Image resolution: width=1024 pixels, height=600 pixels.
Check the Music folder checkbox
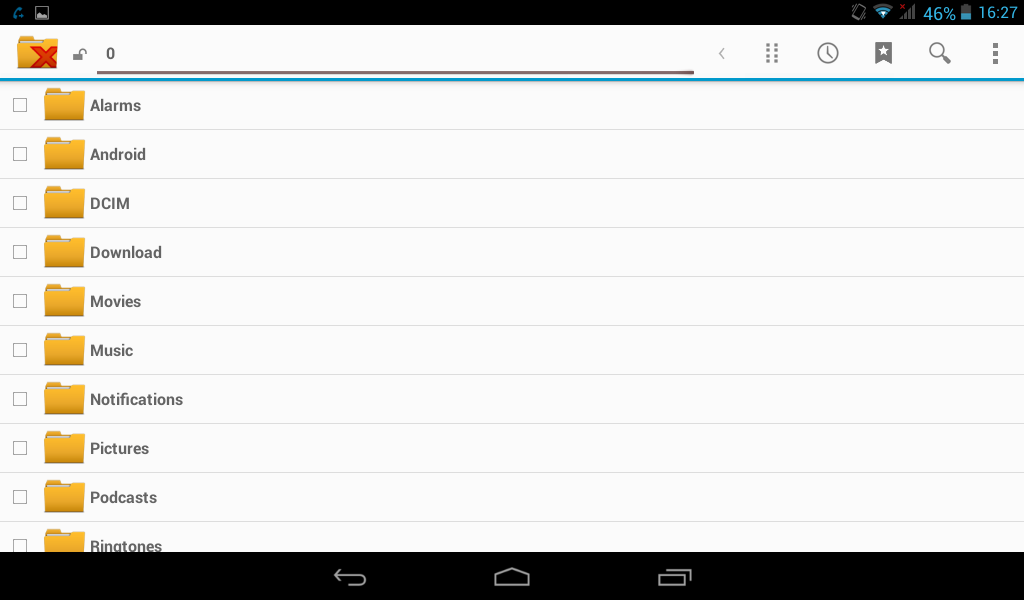click(20, 350)
